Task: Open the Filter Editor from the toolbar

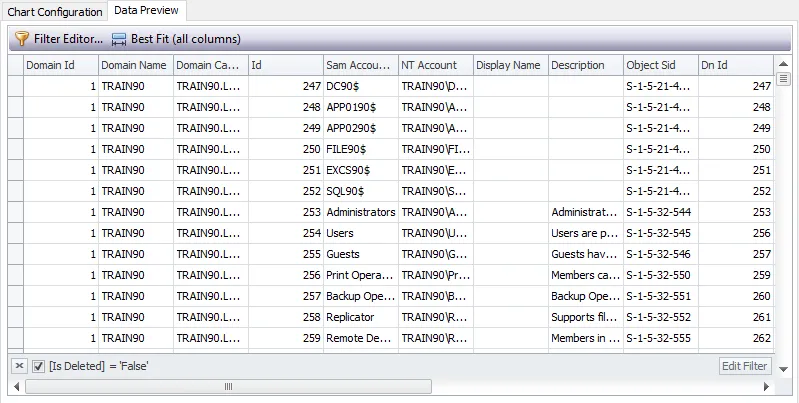Action: pyautogui.click(x=59, y=39)
